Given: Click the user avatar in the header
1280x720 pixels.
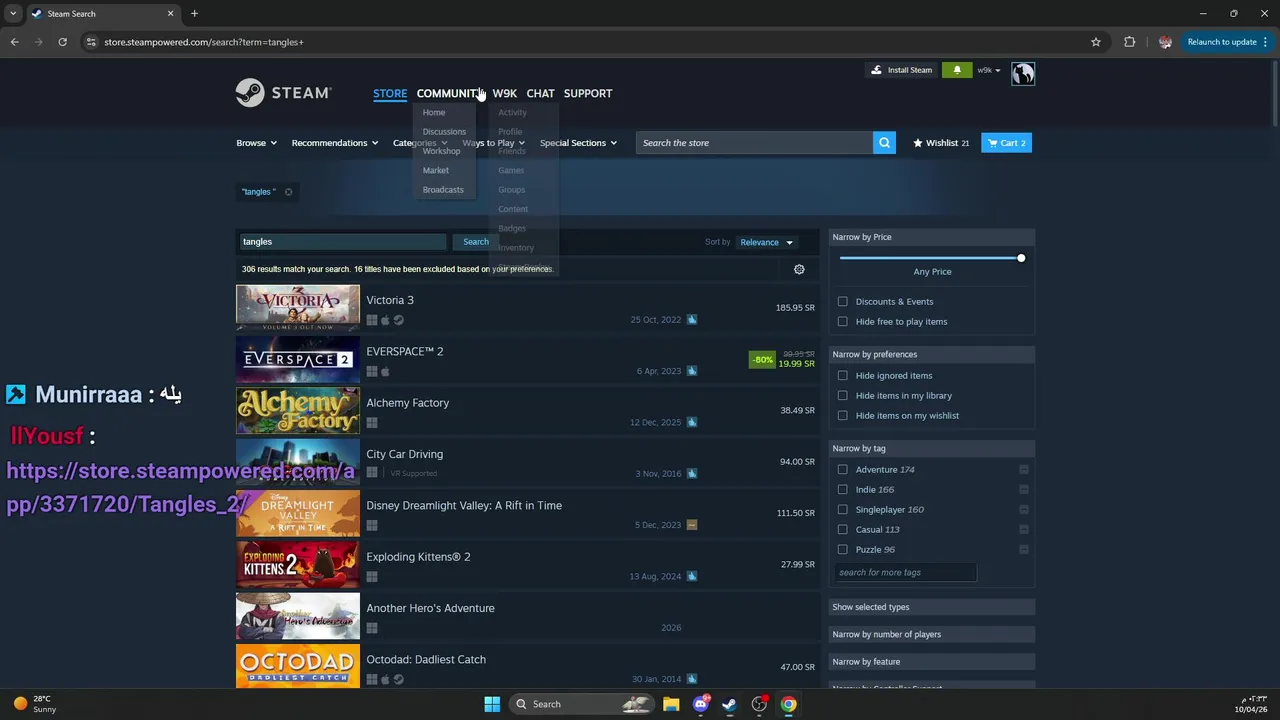Looking at the screenshot, I should pyautogui.click(x=1023, y=73).
